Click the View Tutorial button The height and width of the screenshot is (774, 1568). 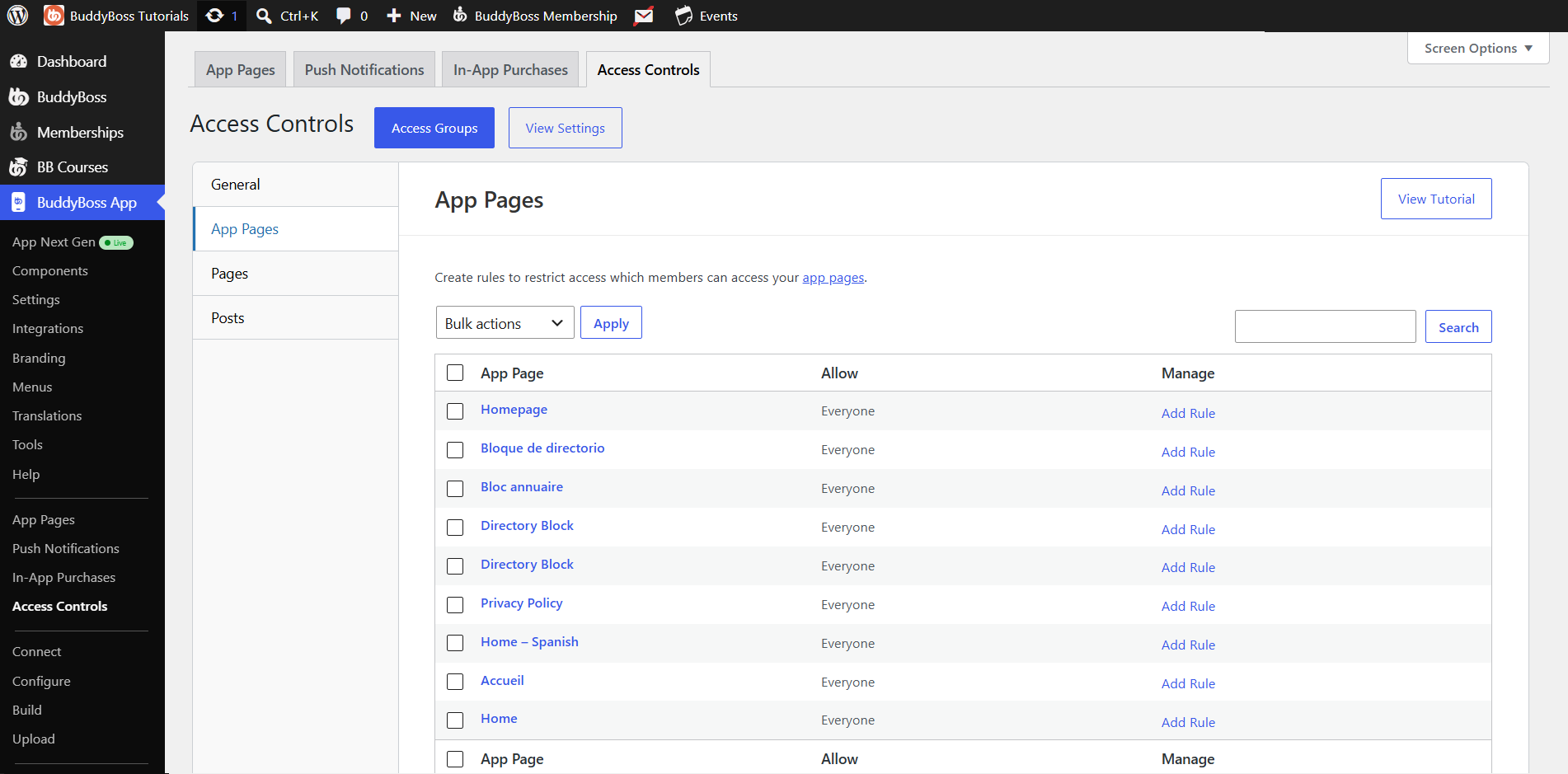(1436, 199)
